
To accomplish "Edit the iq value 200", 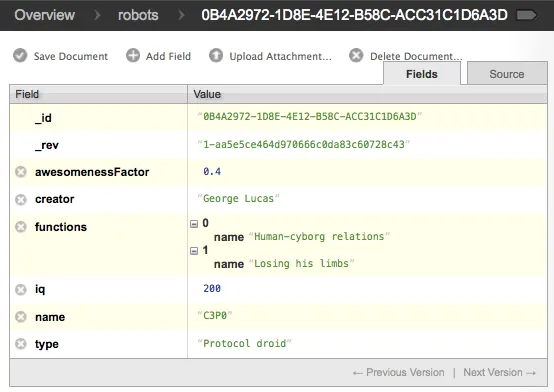I will click(x=212, y=288).
